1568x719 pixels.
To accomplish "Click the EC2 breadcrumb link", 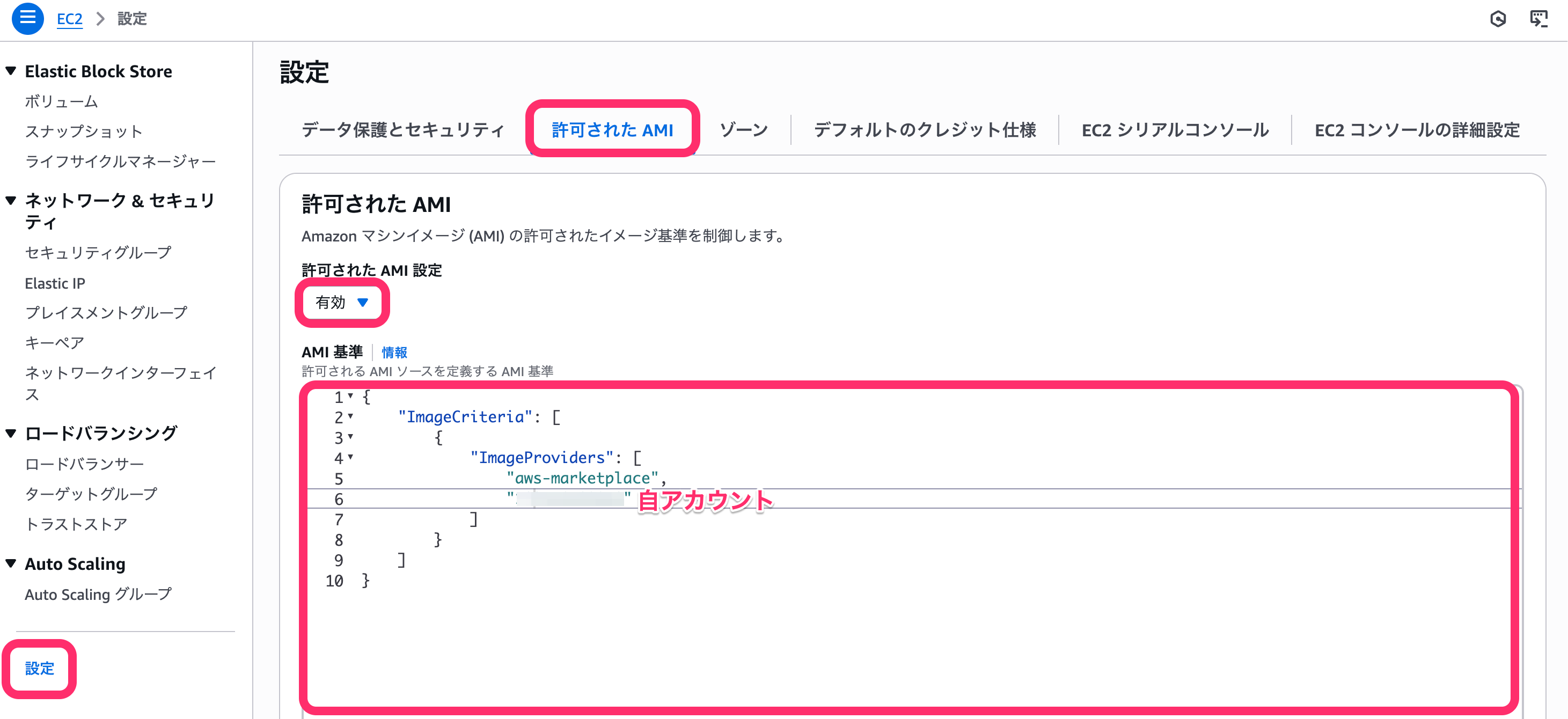I will [69, 19].
